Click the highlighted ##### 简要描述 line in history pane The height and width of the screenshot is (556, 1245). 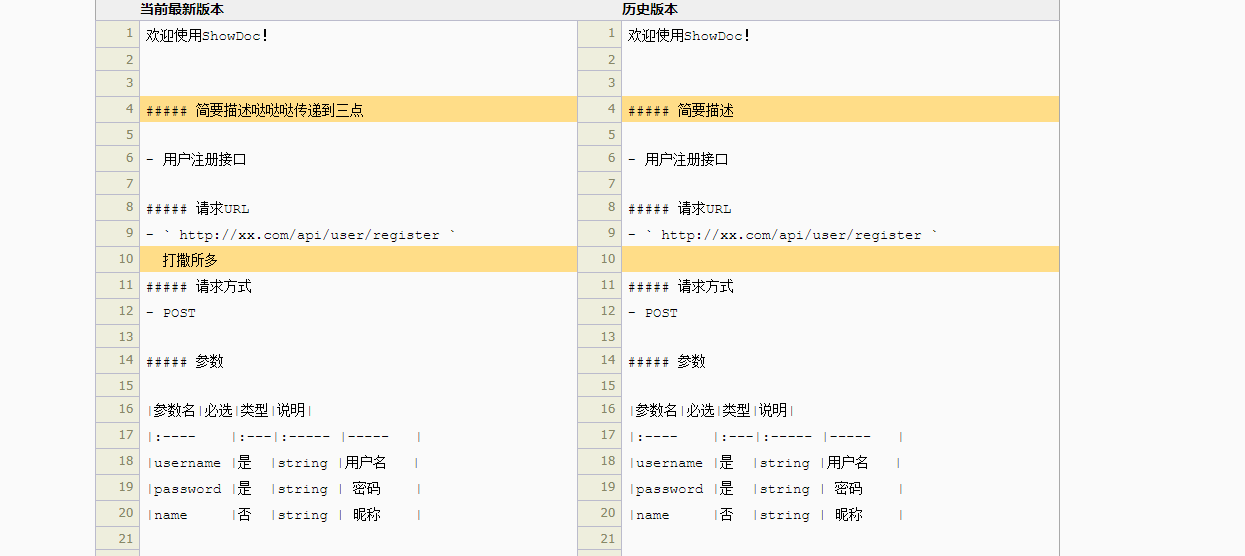click(840, 109)
